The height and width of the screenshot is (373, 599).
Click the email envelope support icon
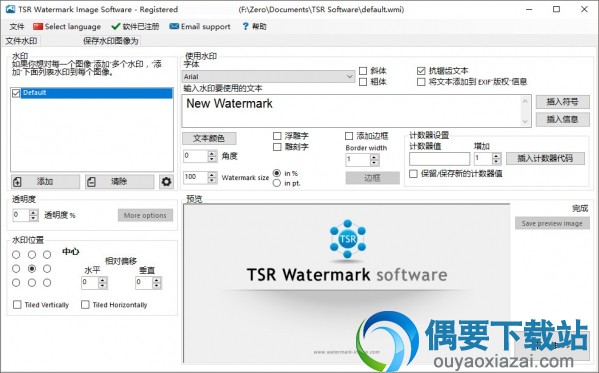click(x=174, y=26)
